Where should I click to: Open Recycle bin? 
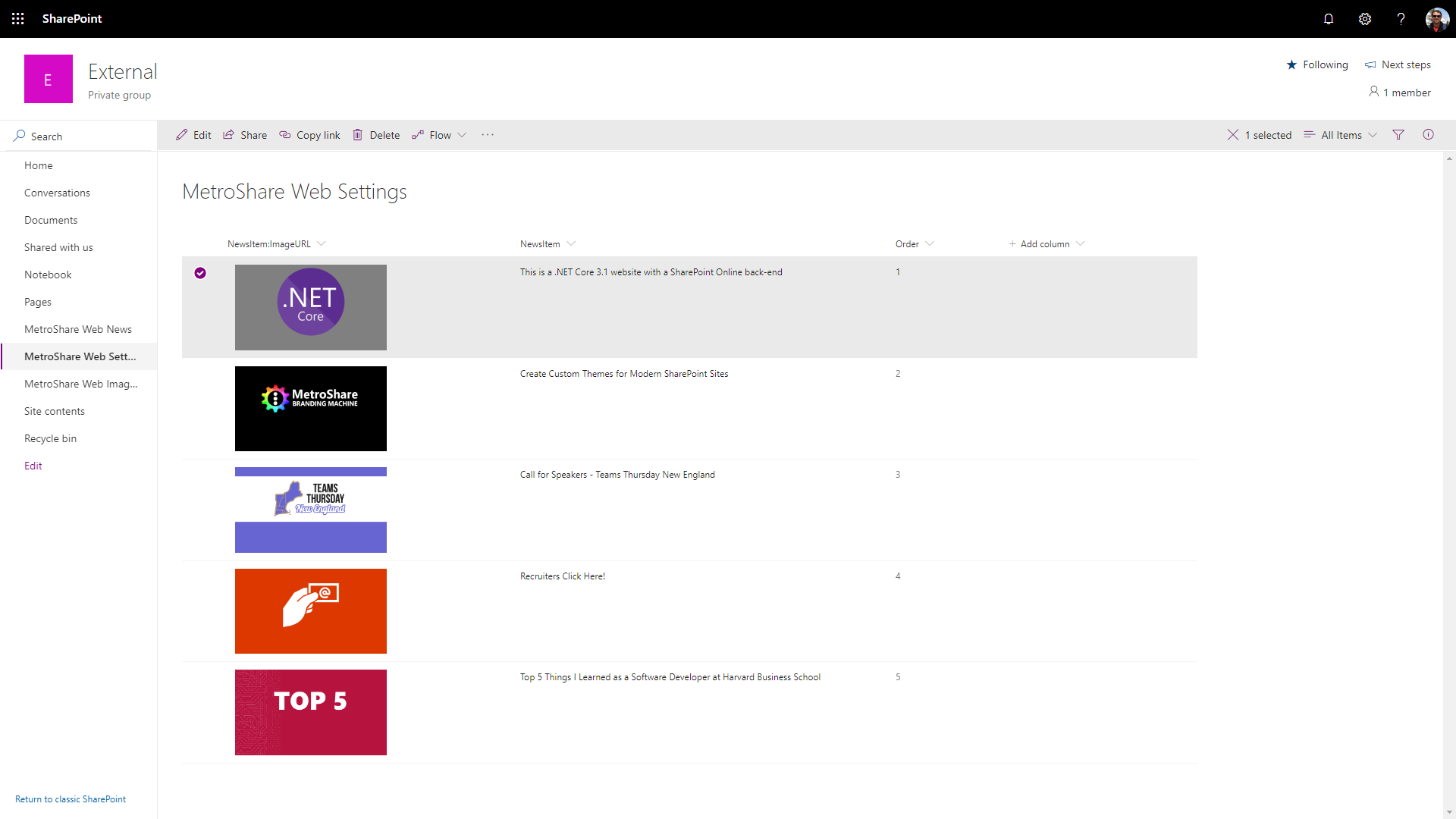tap(50, 438)
